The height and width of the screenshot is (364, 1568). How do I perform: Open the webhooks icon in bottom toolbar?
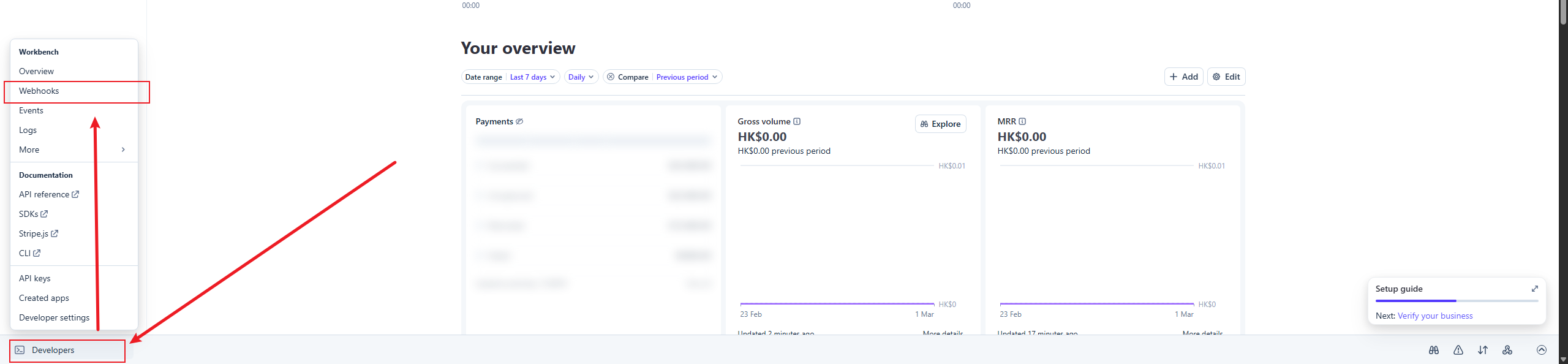(1507, 350)
